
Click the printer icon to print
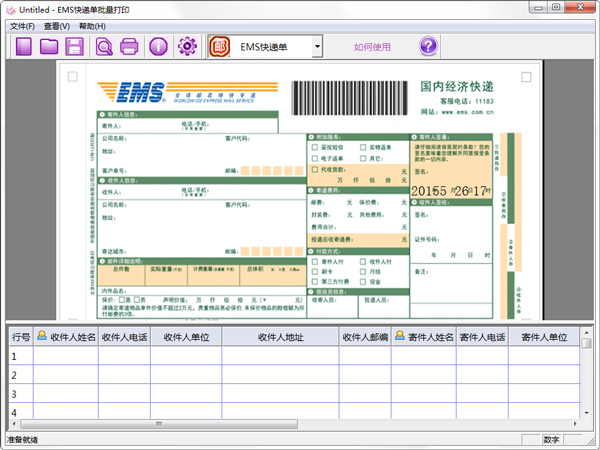[x=129, y=47]
